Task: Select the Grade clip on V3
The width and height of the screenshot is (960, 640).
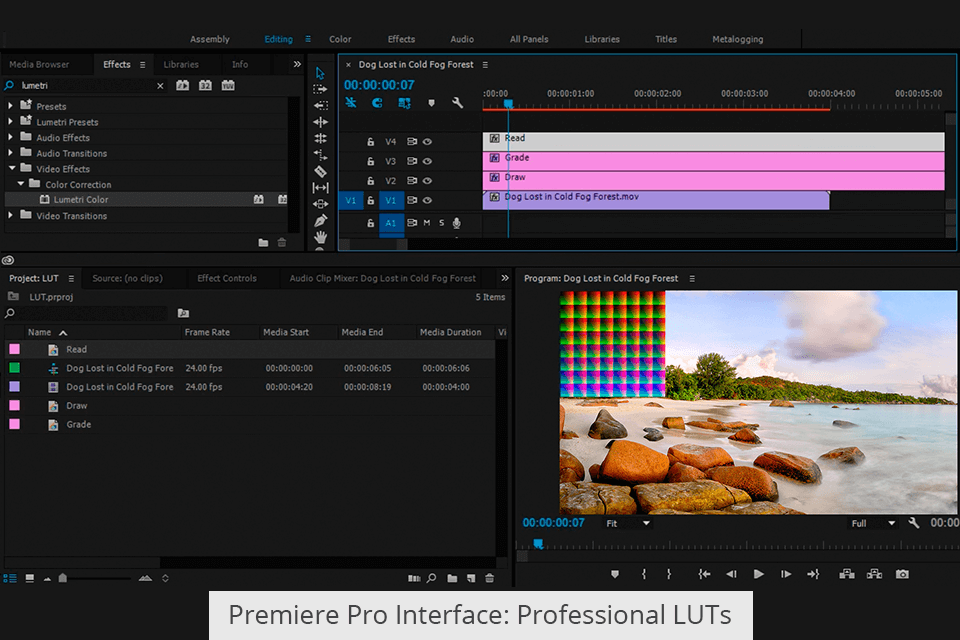Action: click(713, 161)
